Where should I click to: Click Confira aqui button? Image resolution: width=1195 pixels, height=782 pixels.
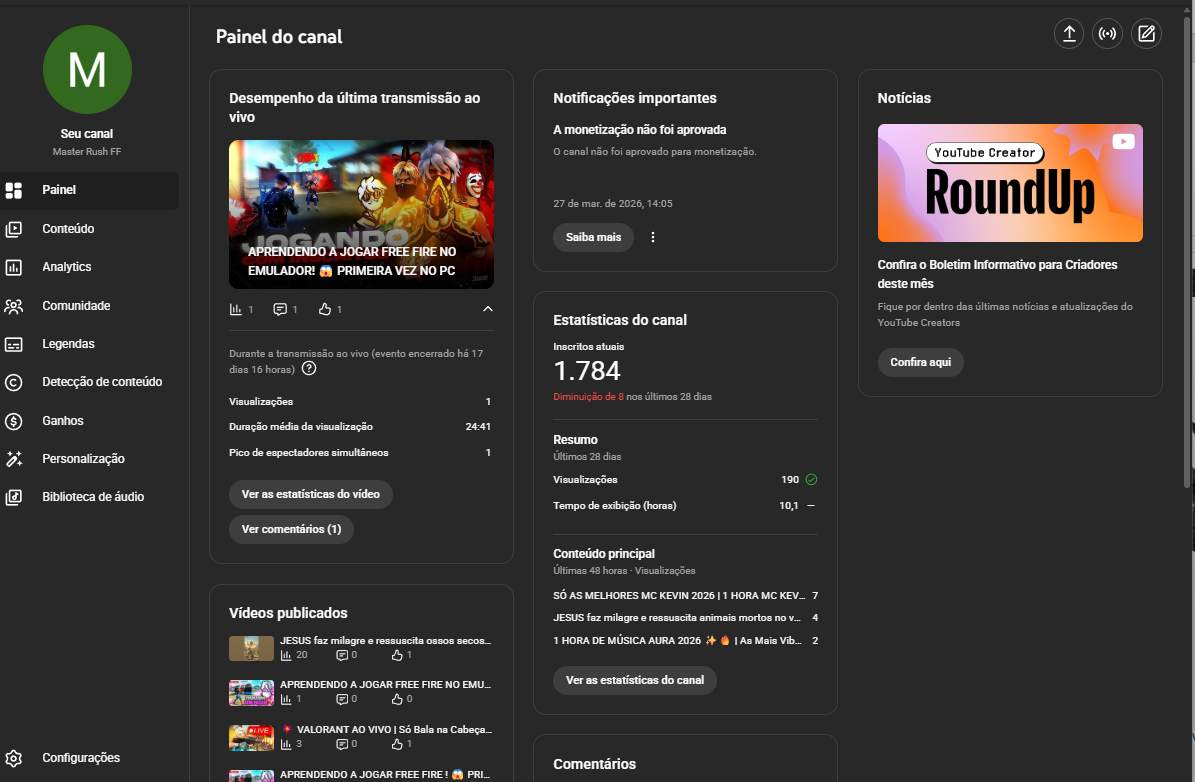tap(921, 362)
